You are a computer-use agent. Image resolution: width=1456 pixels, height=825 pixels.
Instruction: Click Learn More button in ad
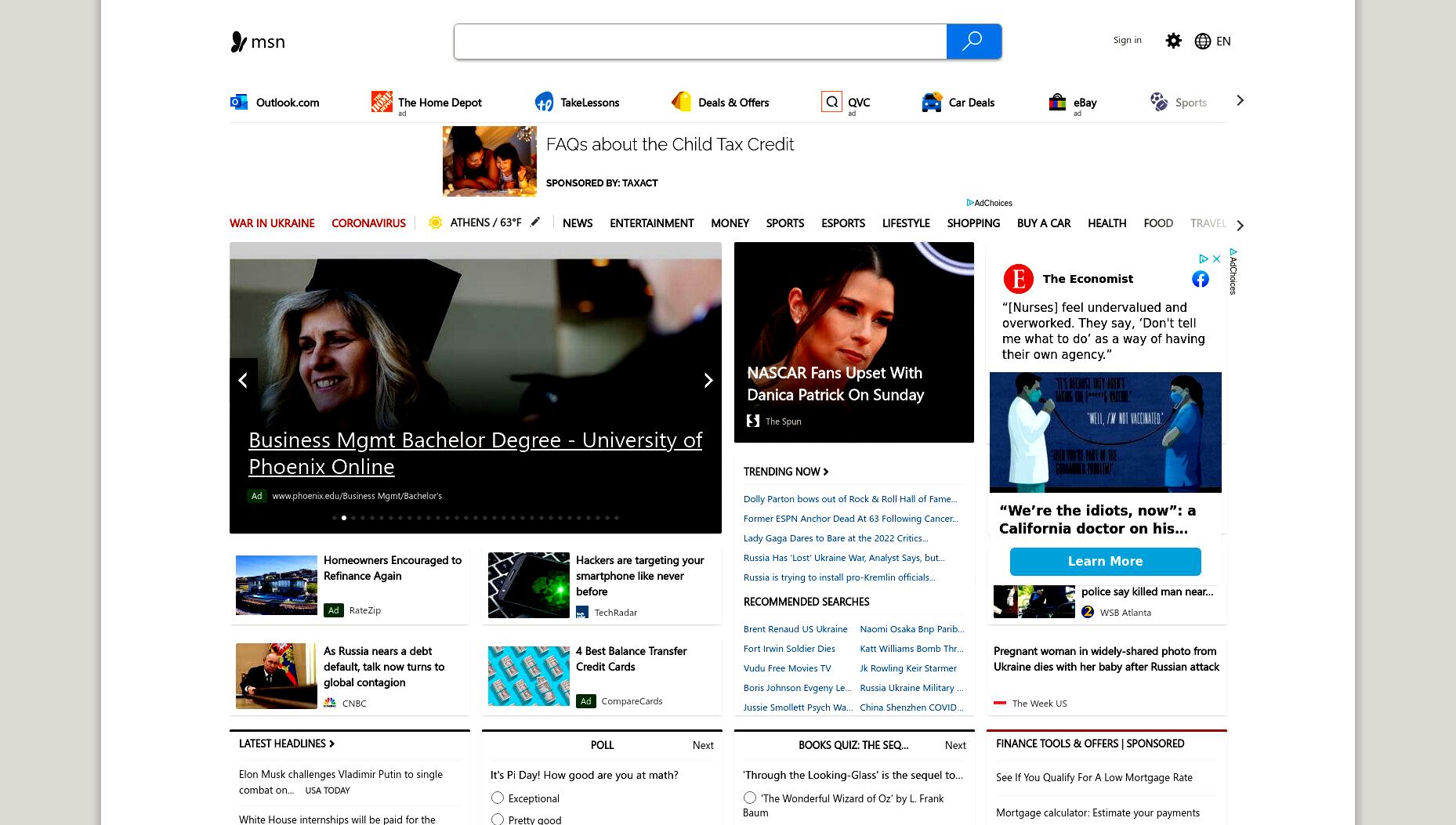tap(1106, 561)
